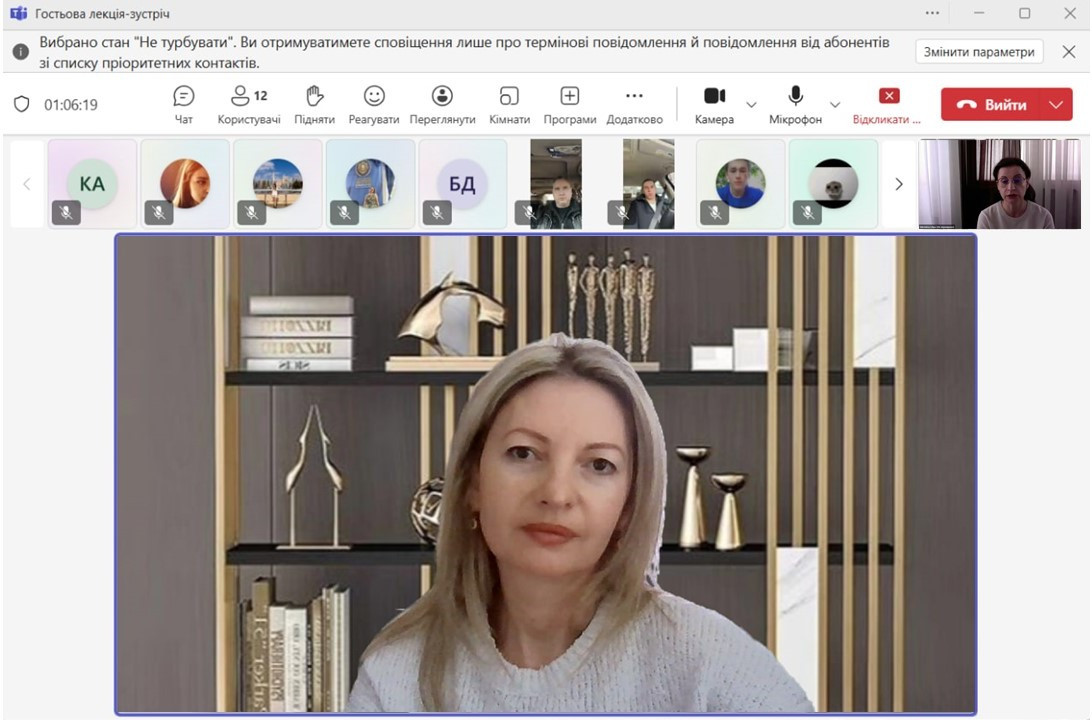Screen dimensions: 1092x720
Task: Open the Програми apps icon
Action: click(x=569, y=103)
